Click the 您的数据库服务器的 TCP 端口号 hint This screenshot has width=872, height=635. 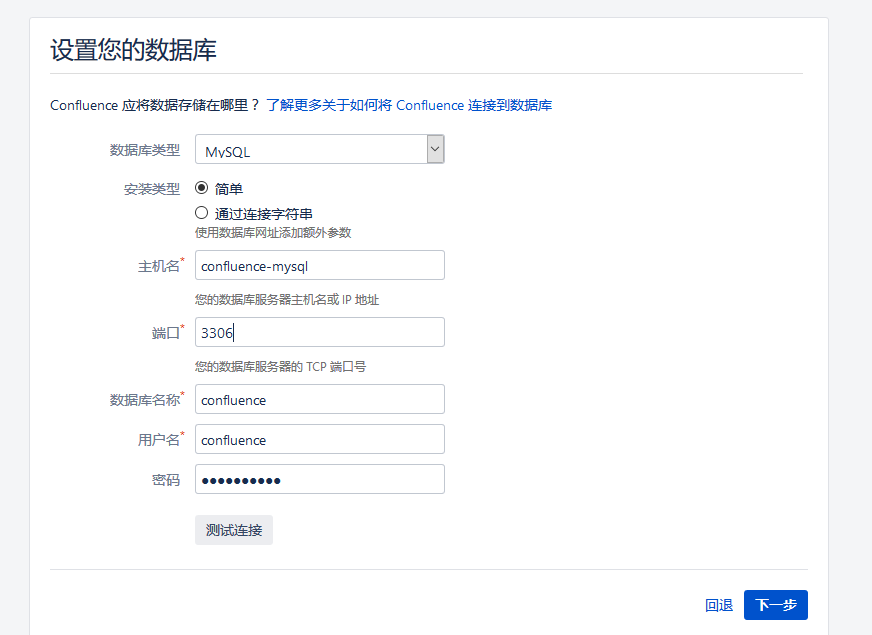280,366
